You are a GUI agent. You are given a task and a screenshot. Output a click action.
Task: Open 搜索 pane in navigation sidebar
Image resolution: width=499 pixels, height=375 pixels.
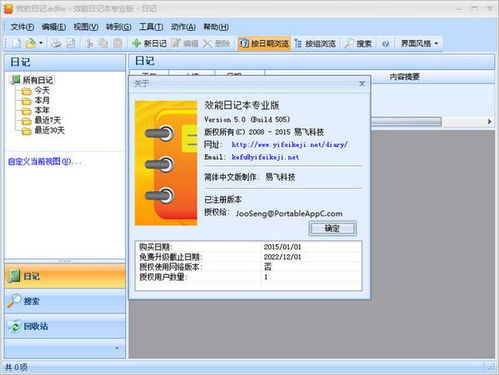(65, 301)
